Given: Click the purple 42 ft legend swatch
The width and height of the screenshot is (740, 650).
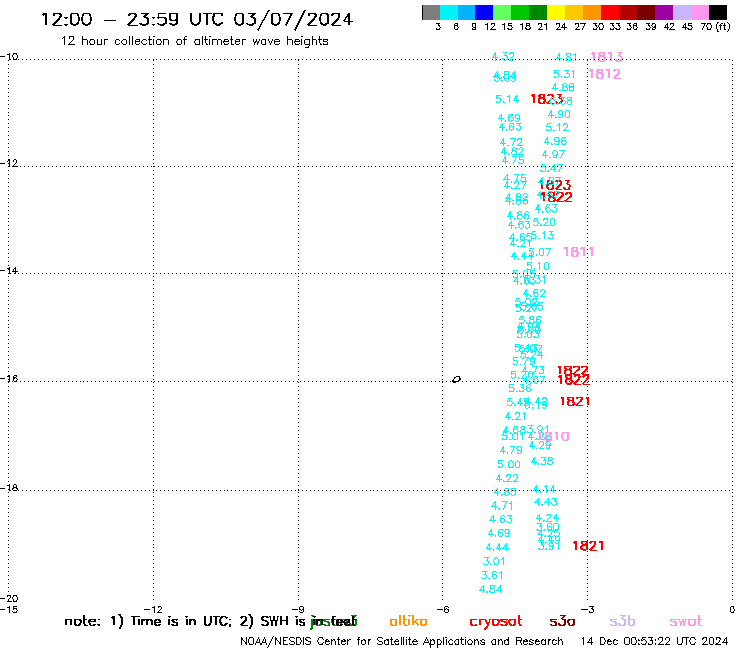Looking at the screenshot, I should tap(664, 12).
